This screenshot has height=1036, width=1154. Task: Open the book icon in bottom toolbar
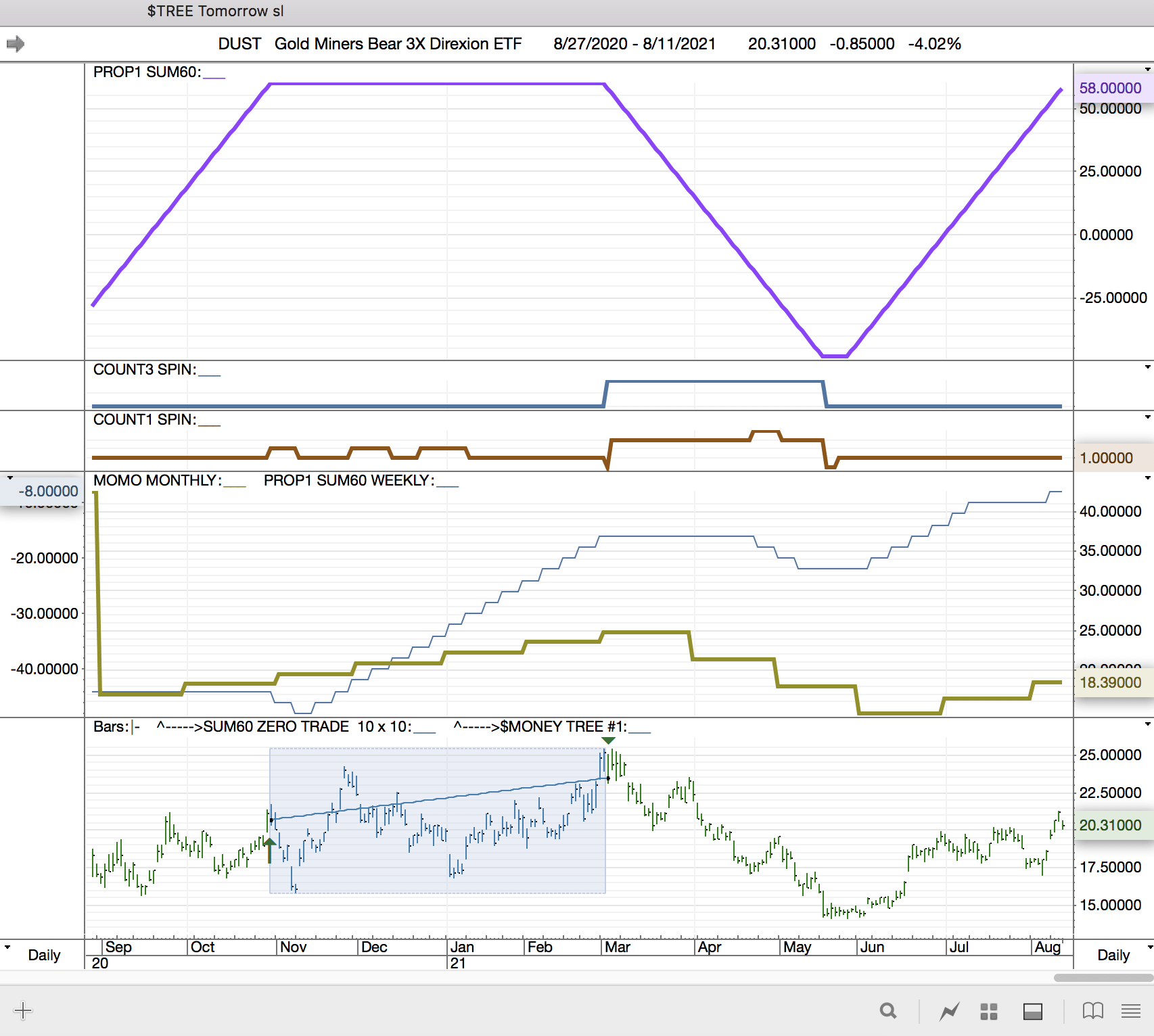click(x=1093, y=1011)
